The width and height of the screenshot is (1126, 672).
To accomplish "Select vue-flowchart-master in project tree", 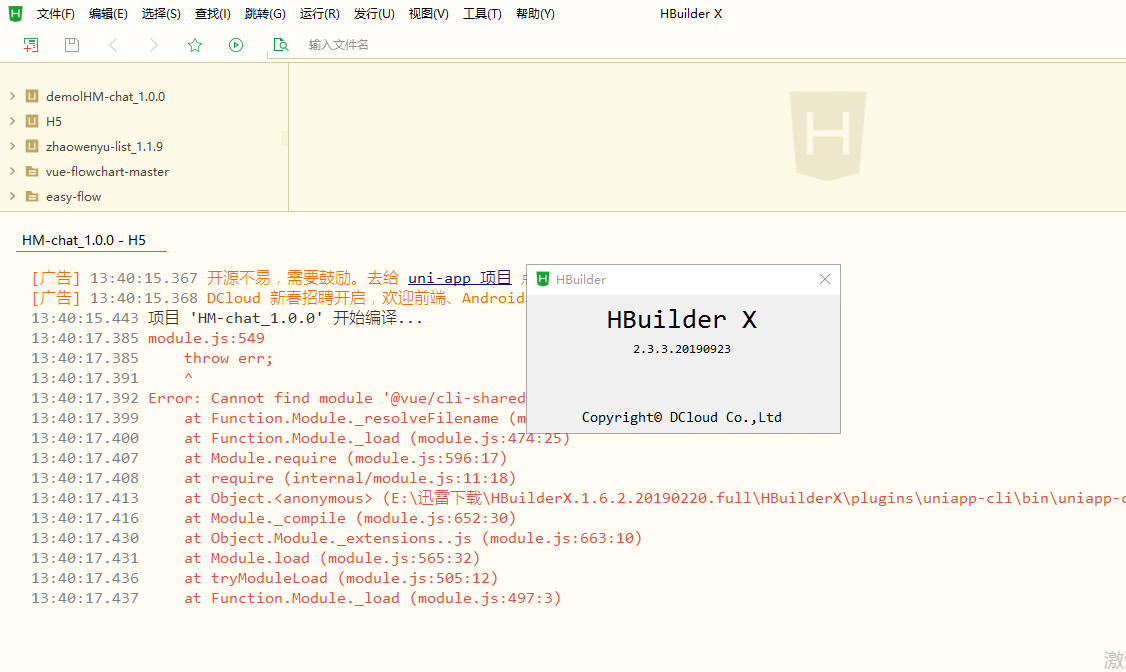I will 107,172.
